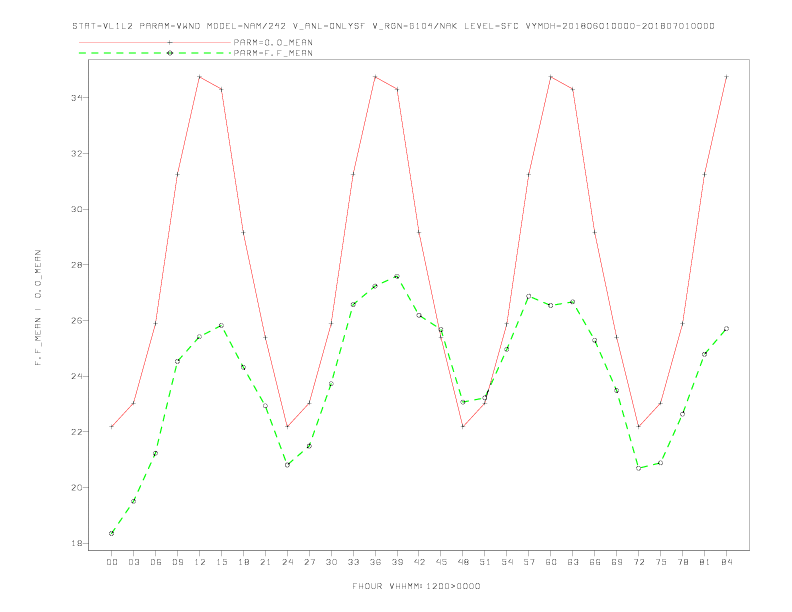Viewport: 792px width, 612px height.
Task: Click x-axis forecast hour label 45
Action: [441, 562]
